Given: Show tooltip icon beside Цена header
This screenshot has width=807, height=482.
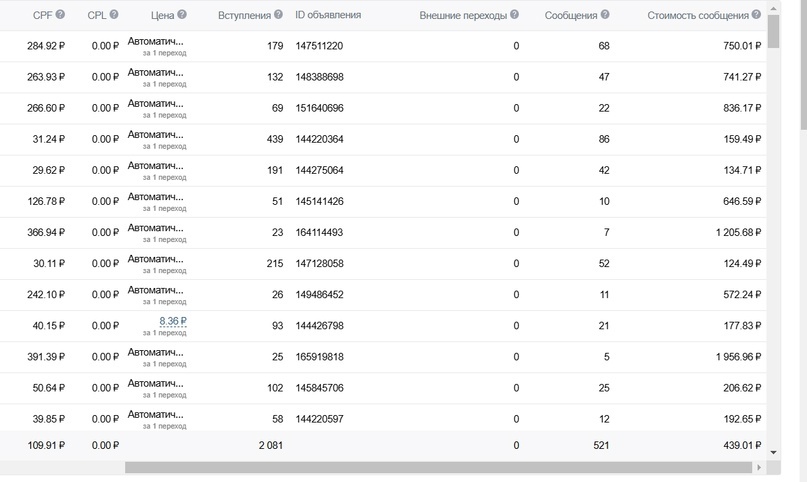Looking at the screenshot, I should (x=182, y=14).
